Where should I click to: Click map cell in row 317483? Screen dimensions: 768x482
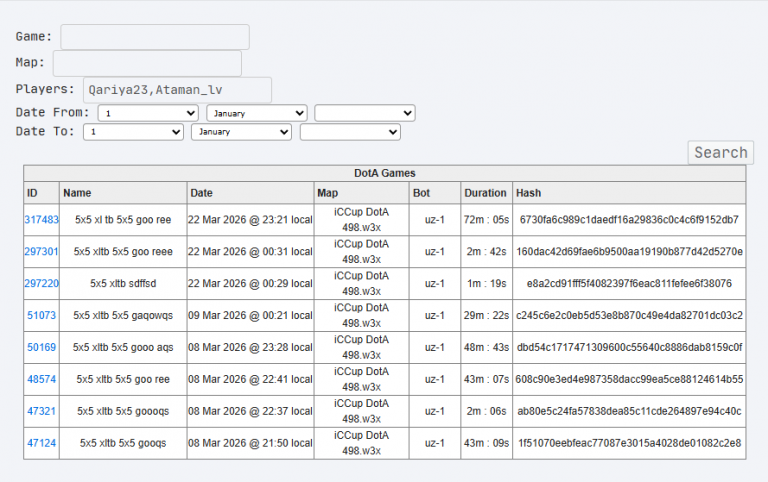(x=361, y=219)
